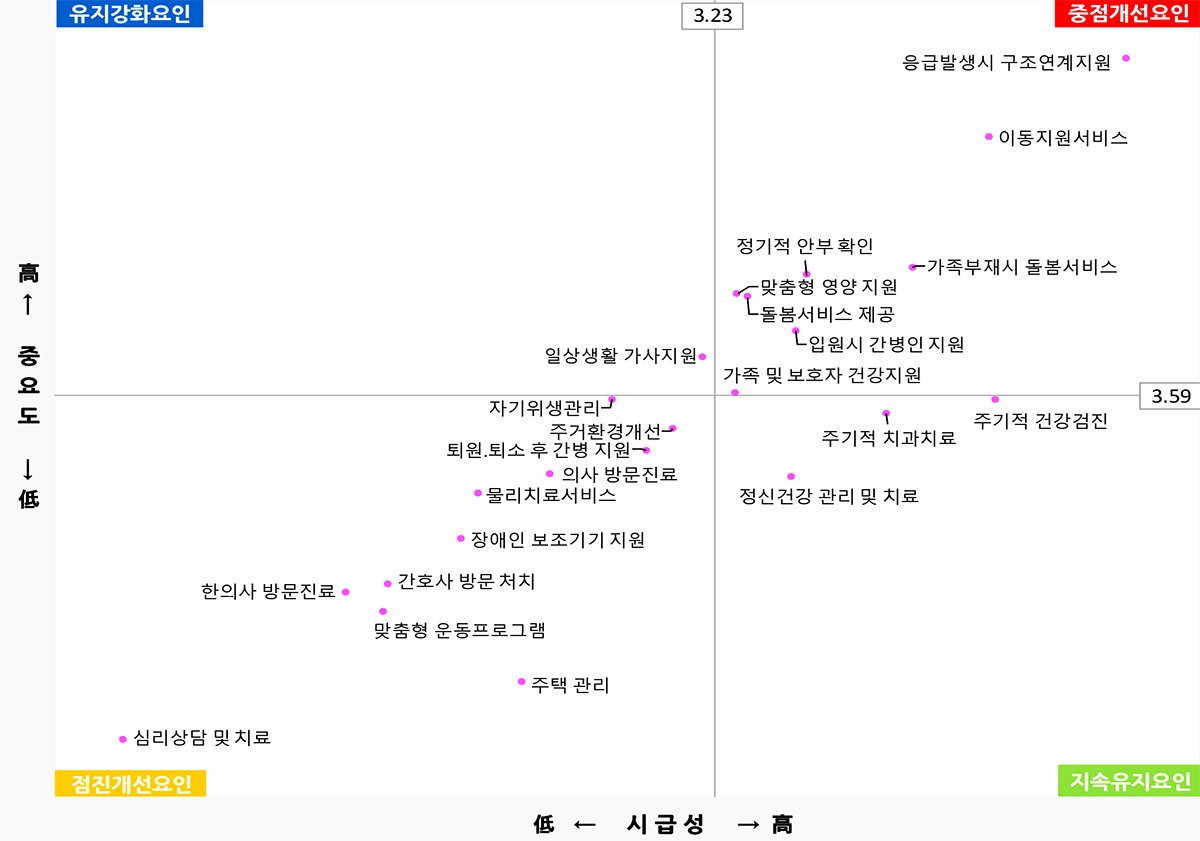The image size is (1200, 841).
Task: Select the 이동지원서비스 data point dot
Action: [x=989, y=136]
